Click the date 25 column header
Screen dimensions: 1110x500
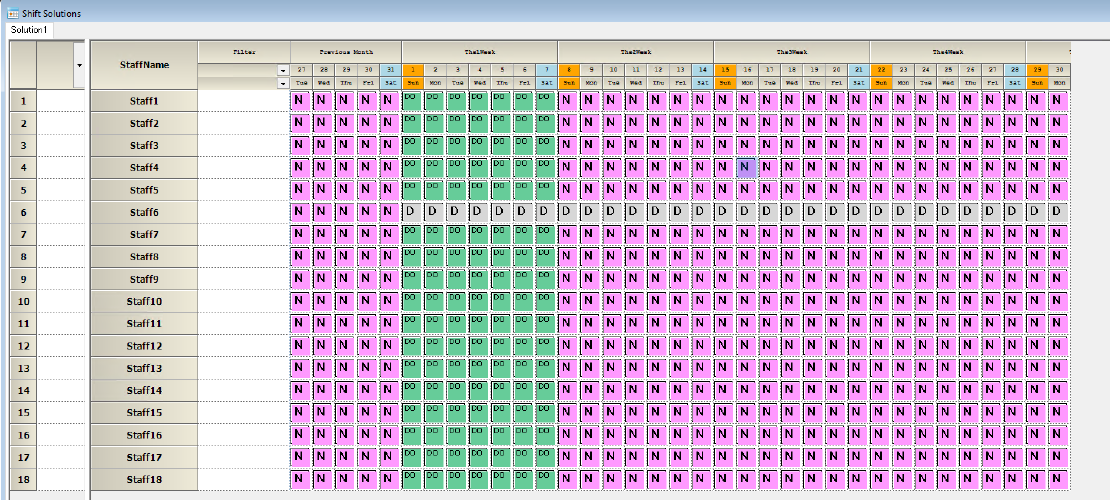(947, 70)
